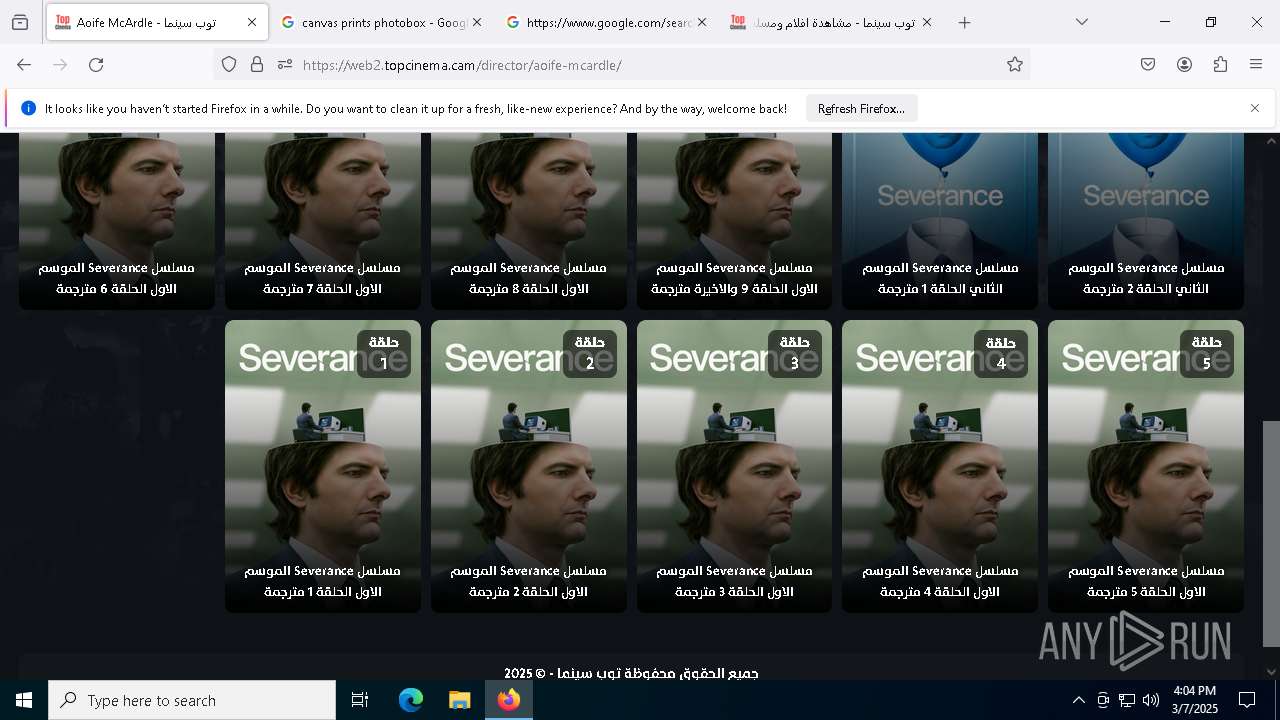
Task: Select the Aoife McArdle tab
Action: click(x=157, y=22)
